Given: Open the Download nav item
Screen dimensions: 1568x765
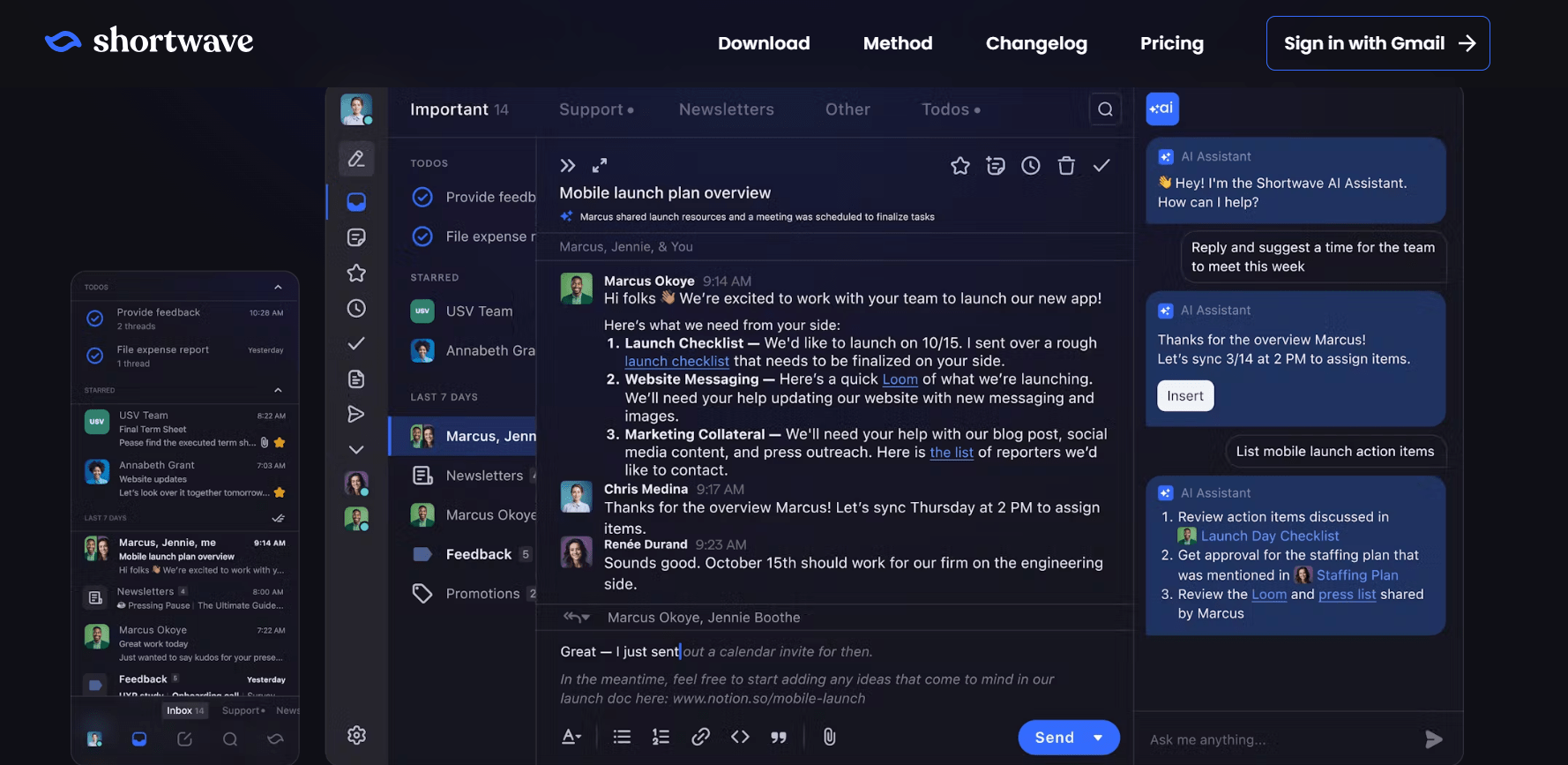Looking at the screenshot, I should coord(764,43).
